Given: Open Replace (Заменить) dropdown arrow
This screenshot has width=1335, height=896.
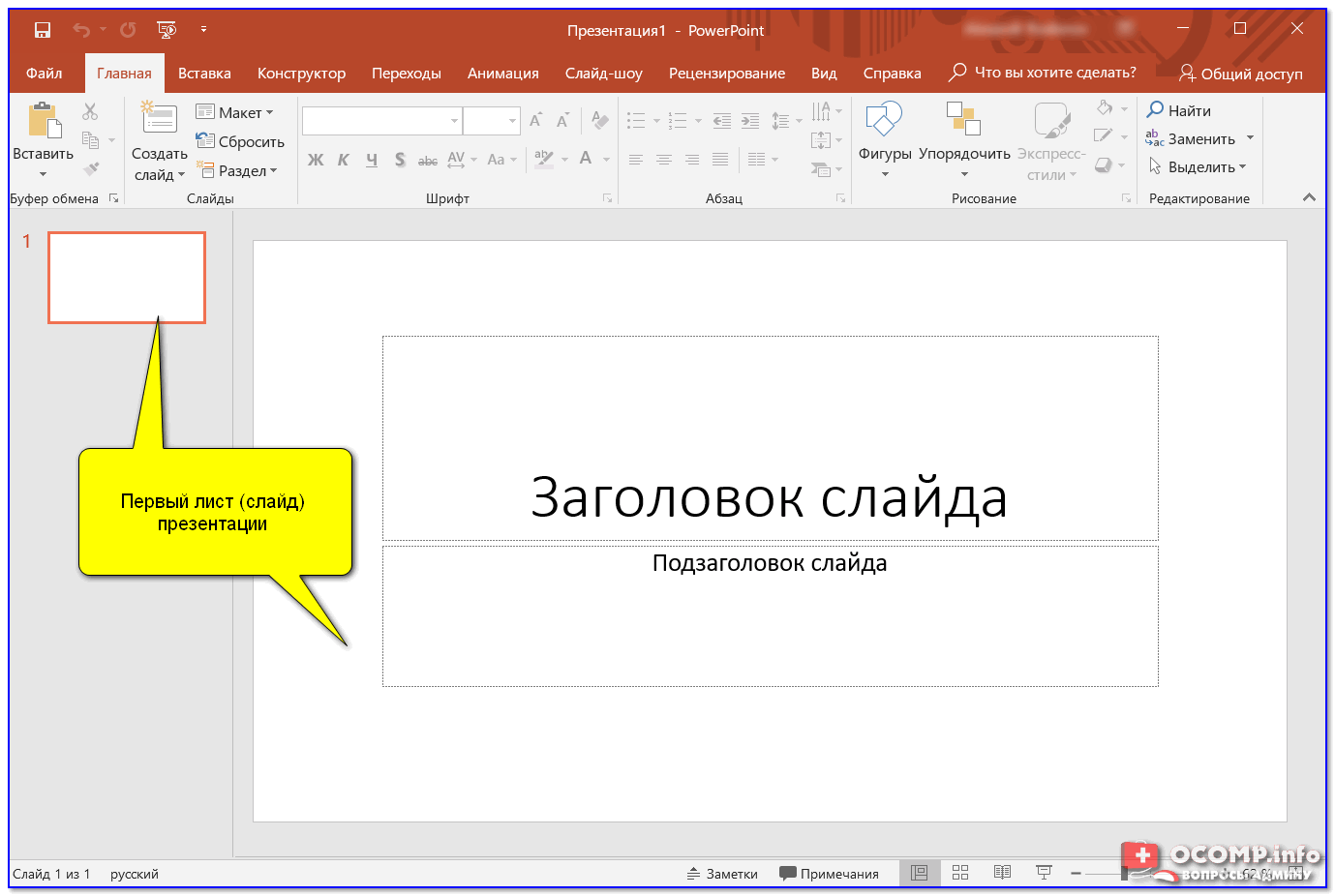Looking at the screenshot, I should 1250,138.
